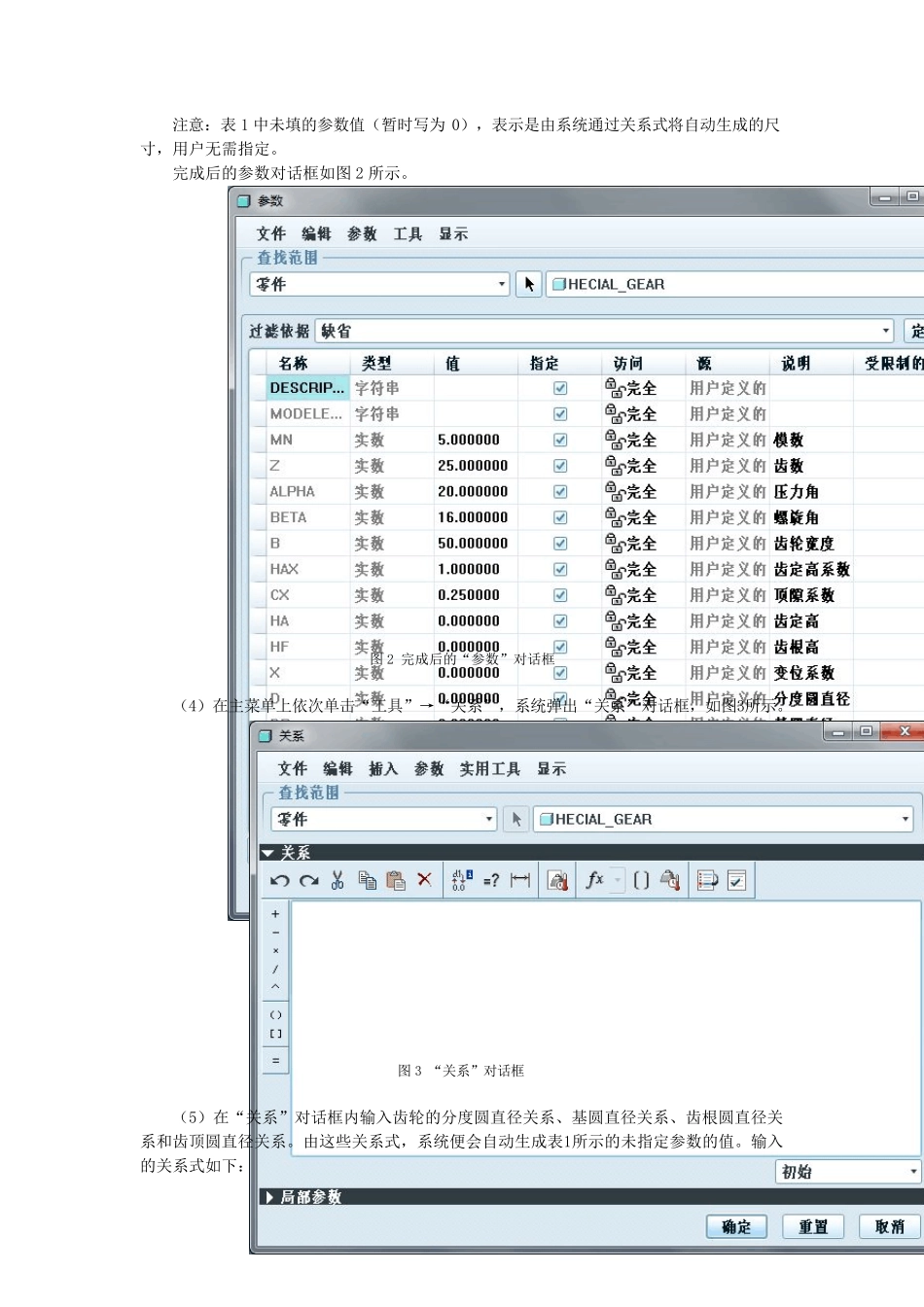The width and height of the screenshot is (924, 1307).
Task: Open 编辑 menu in 关系 dialog
Action: coord(338,769)
